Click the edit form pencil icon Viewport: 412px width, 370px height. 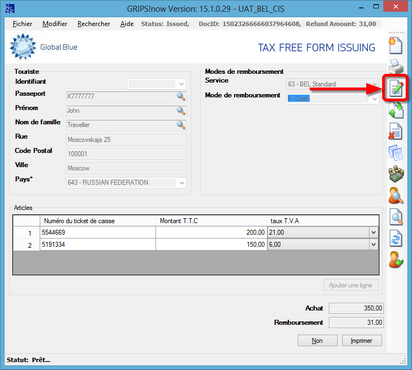[396, 89]
